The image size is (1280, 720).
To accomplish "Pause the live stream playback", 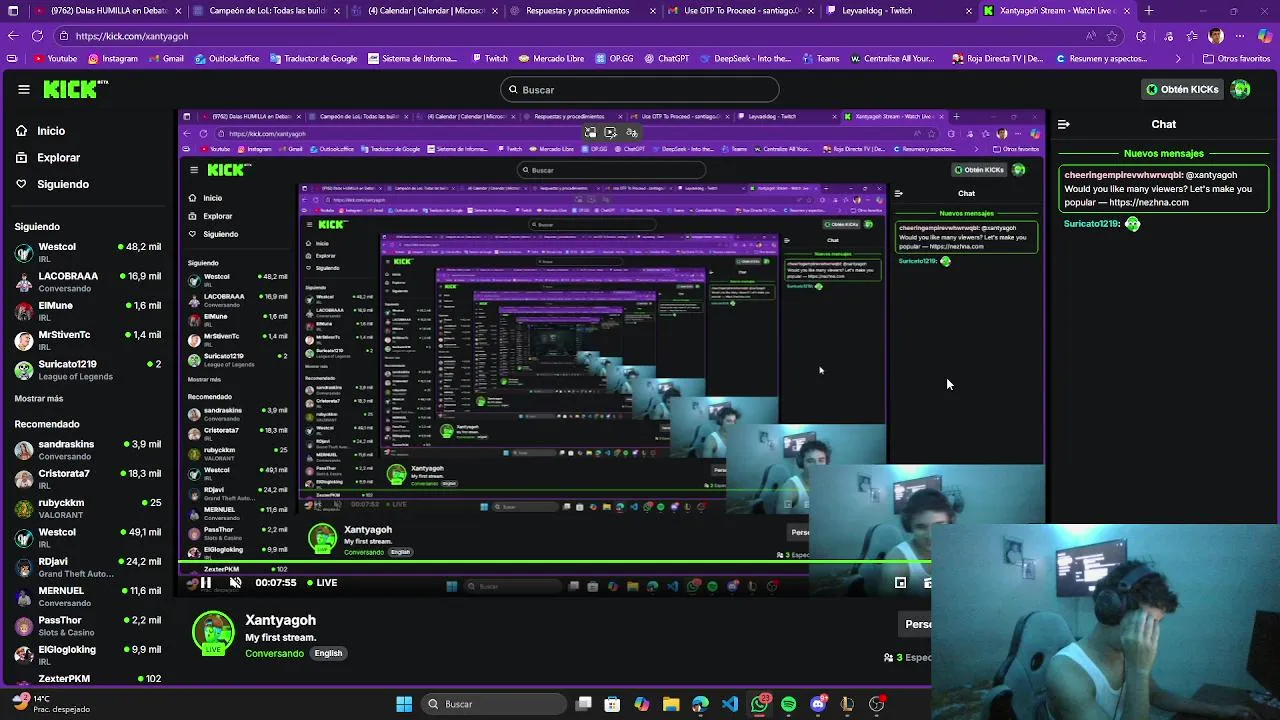I will [205, 582].
